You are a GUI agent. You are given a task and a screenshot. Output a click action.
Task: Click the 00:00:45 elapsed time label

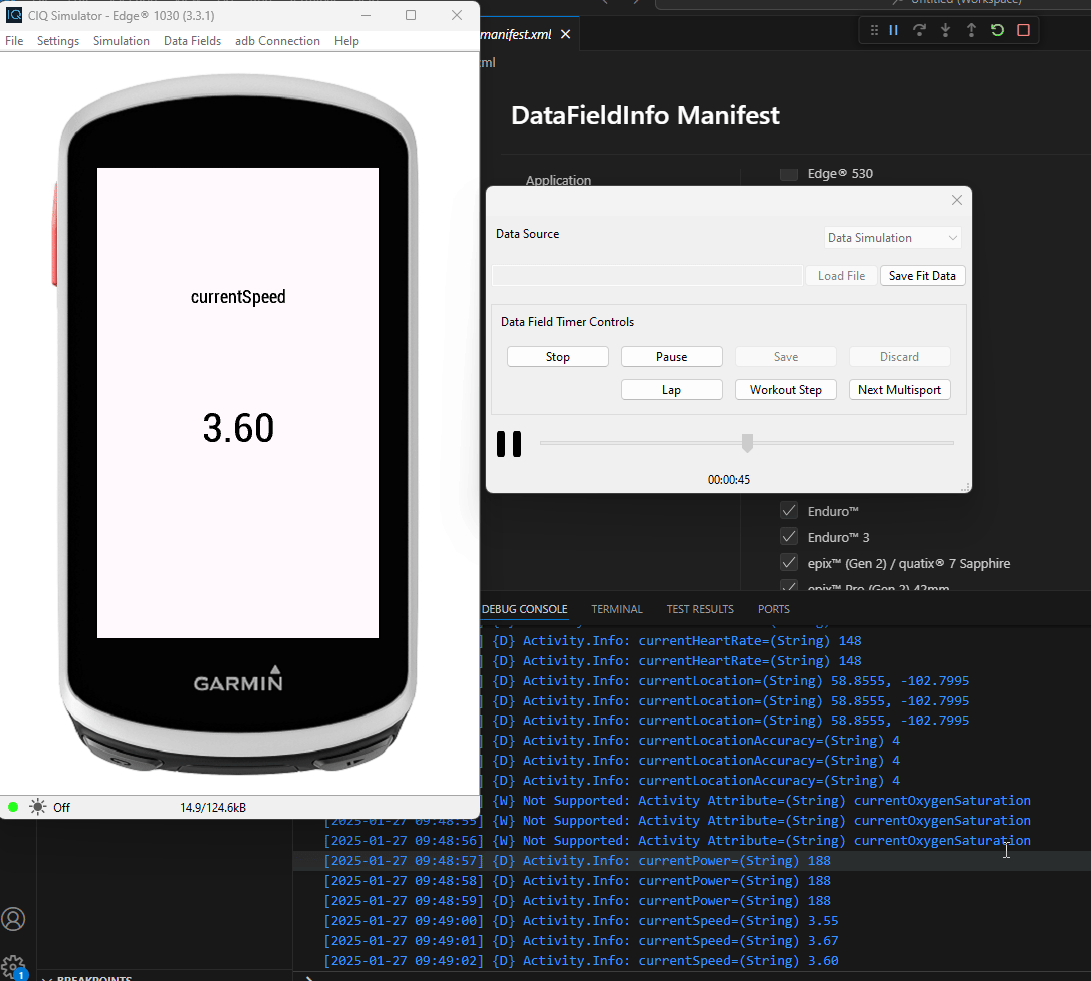point(728,480)
